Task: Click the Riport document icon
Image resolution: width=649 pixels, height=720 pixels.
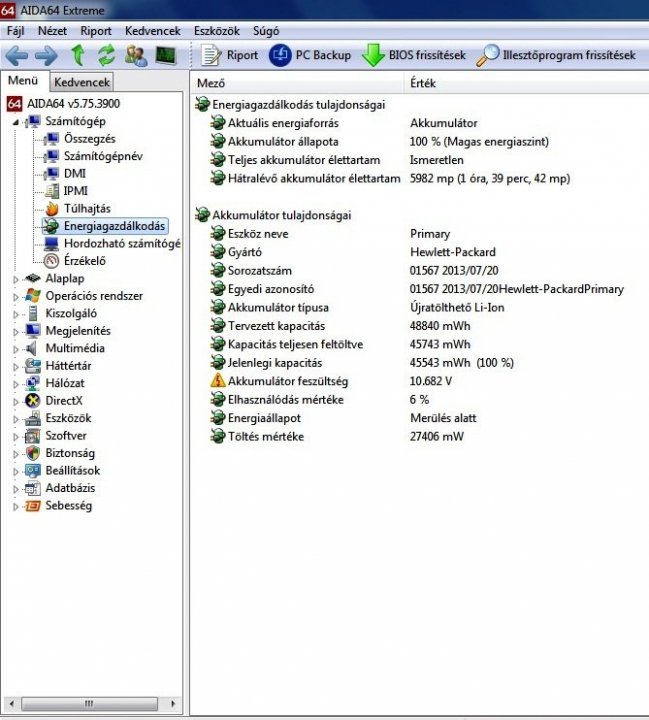Action: [x=211, y=56]
